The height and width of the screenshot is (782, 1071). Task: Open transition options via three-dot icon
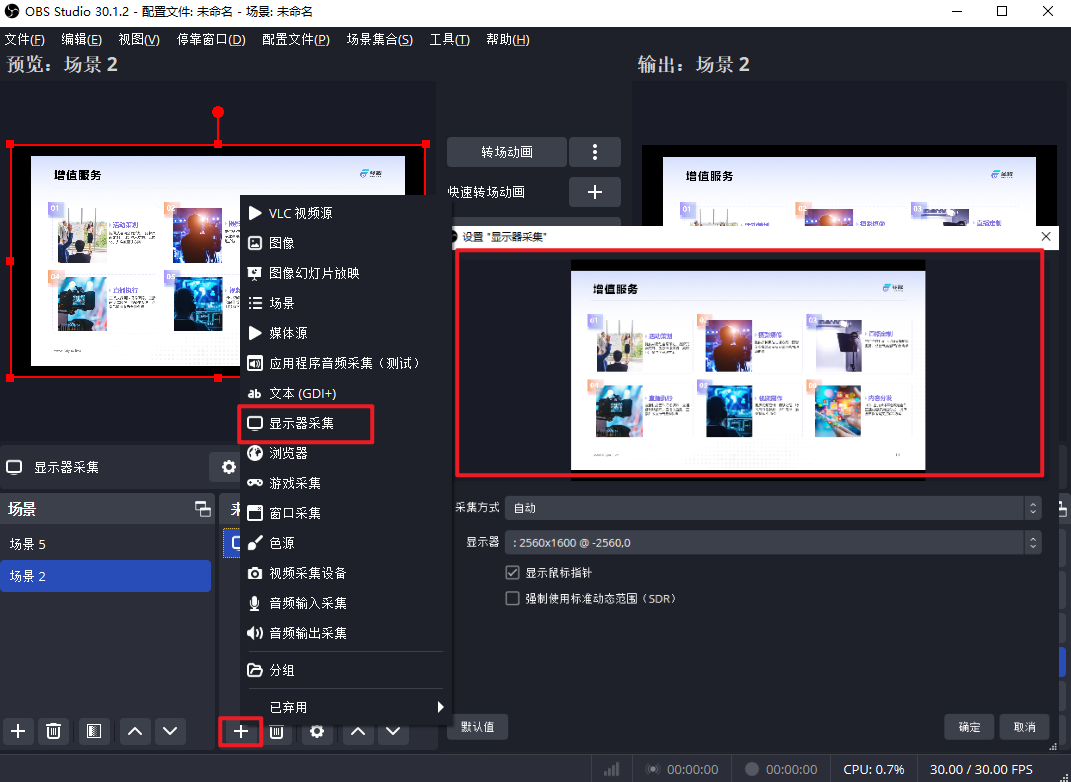(595, 151)
